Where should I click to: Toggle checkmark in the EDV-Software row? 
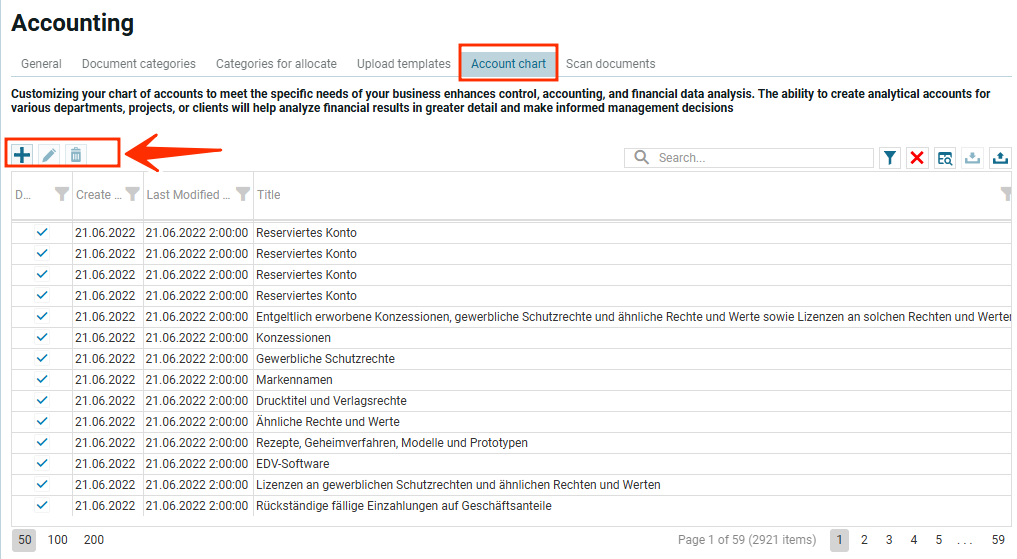pos(42,464)
